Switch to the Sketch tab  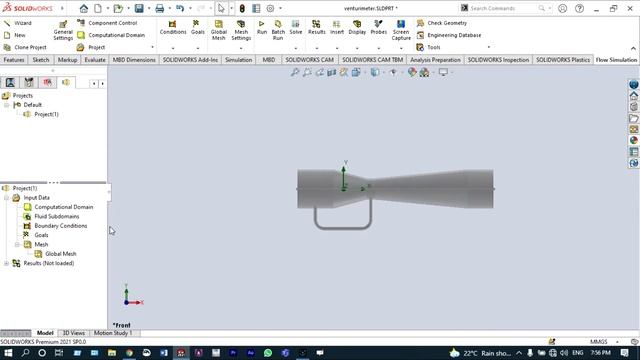[x=41, y=60]
